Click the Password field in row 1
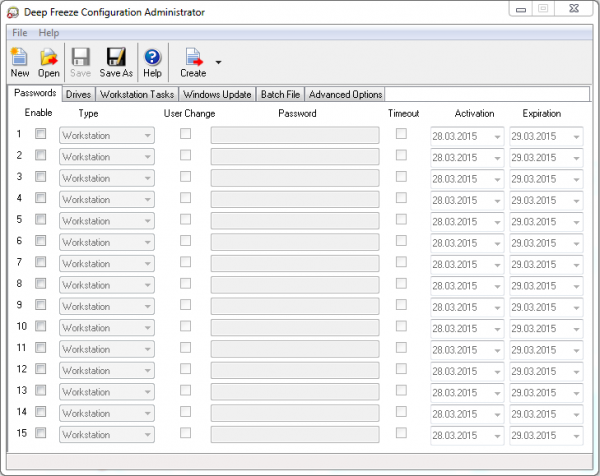600x476 pixels. (x=295, y=135)
